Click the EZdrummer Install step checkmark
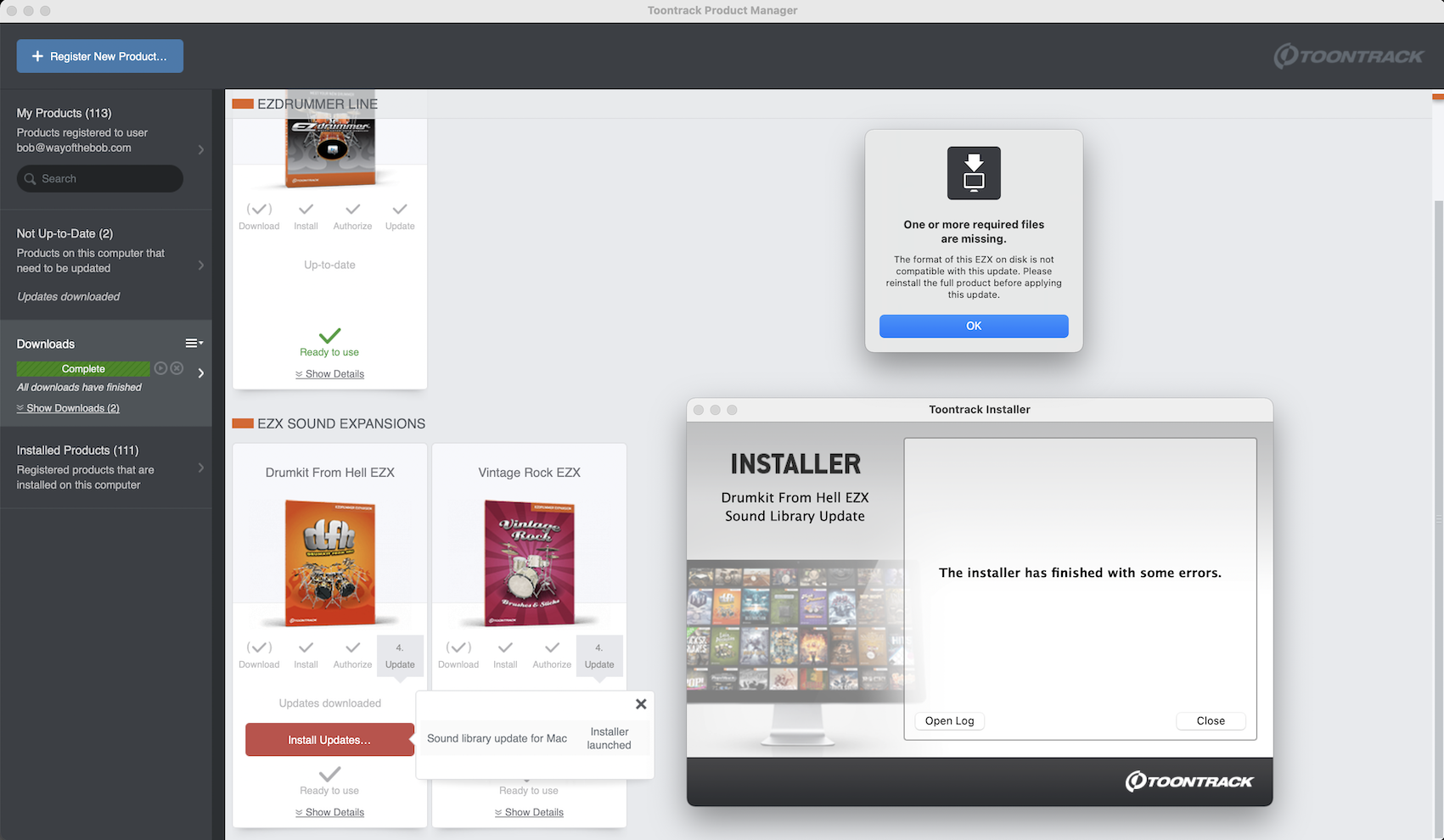 [306, 210]
